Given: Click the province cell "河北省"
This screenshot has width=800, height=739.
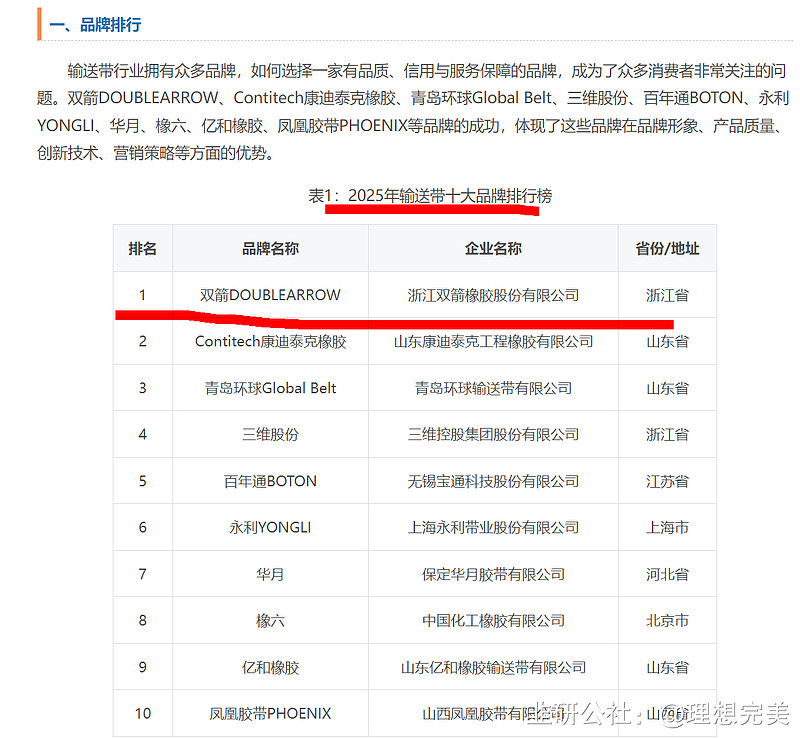Looking at the screenshot, I should pos(667,574).
